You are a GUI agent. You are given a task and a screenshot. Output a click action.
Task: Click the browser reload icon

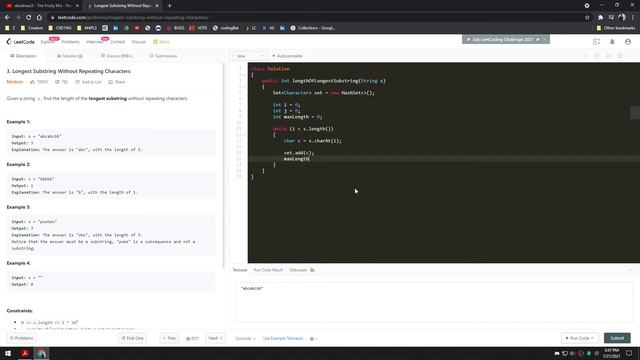tap(29, 18)
